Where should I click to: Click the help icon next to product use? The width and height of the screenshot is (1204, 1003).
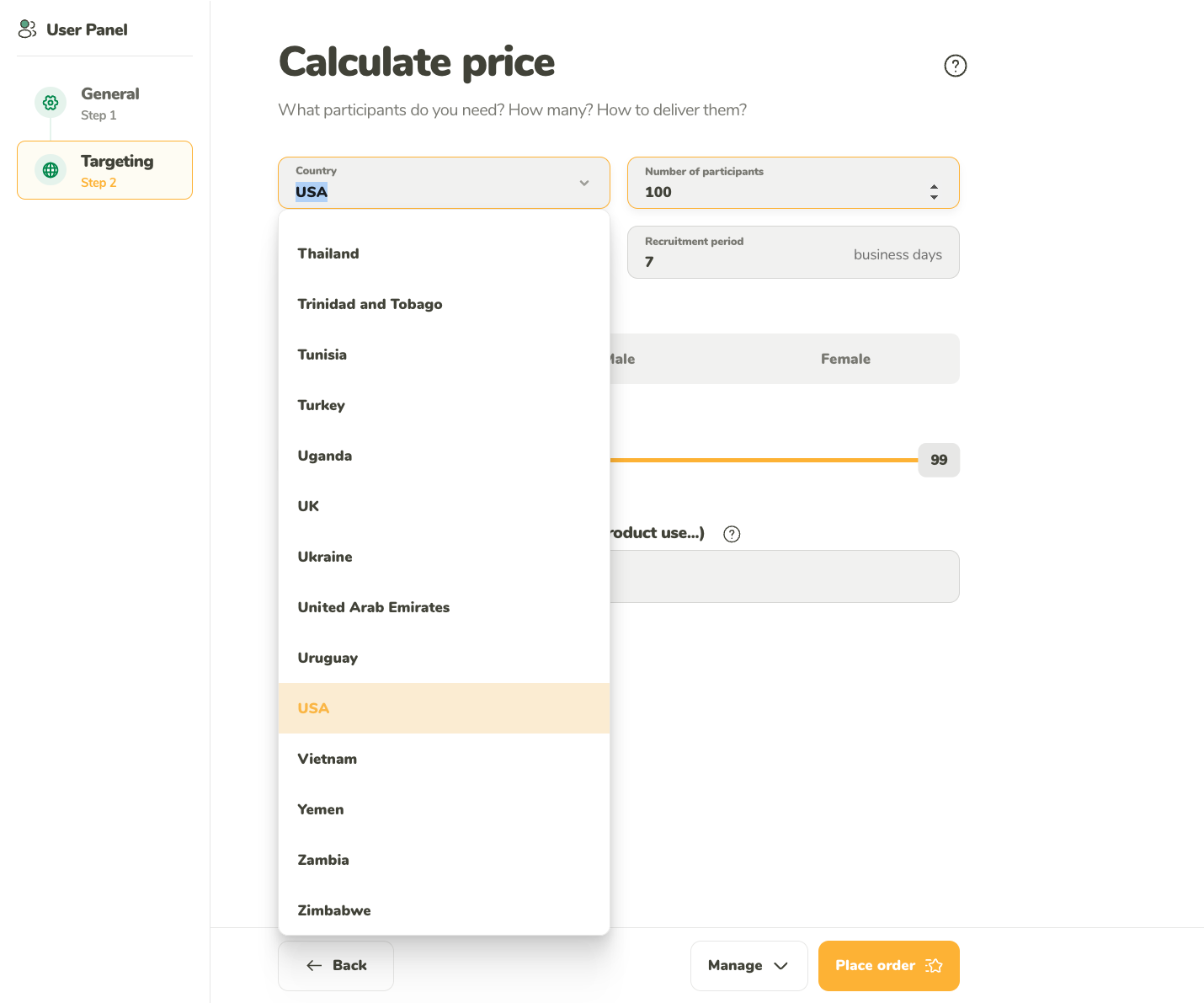[732, 534]
